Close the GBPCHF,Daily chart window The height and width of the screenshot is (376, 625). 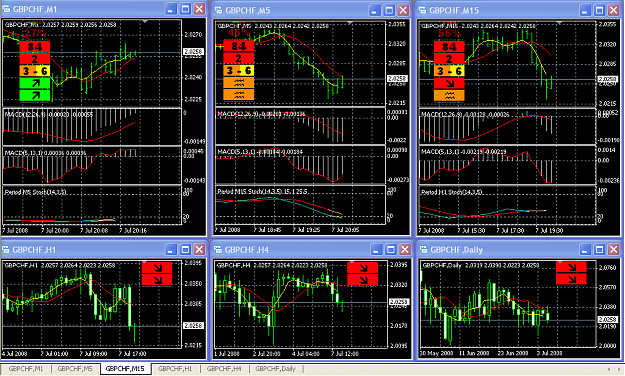(613, 250)
